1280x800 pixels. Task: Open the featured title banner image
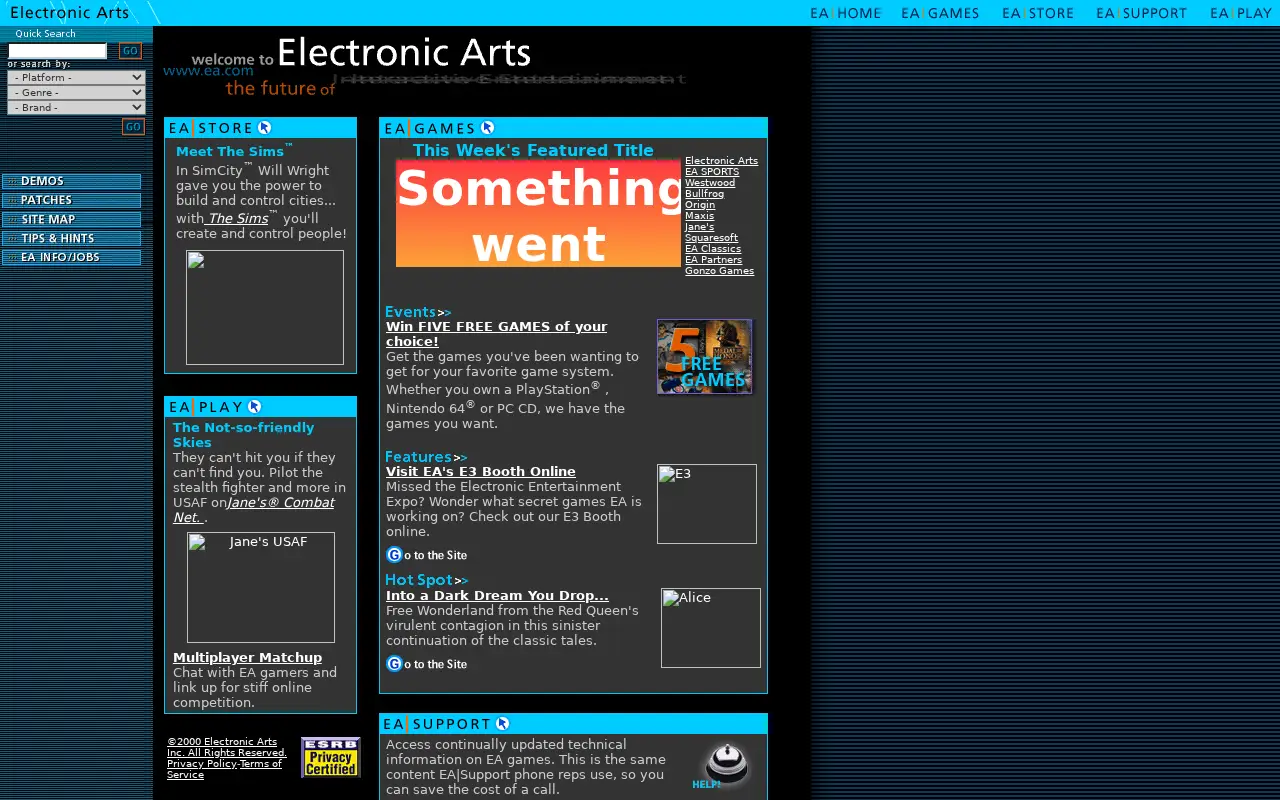click(538, 213)
